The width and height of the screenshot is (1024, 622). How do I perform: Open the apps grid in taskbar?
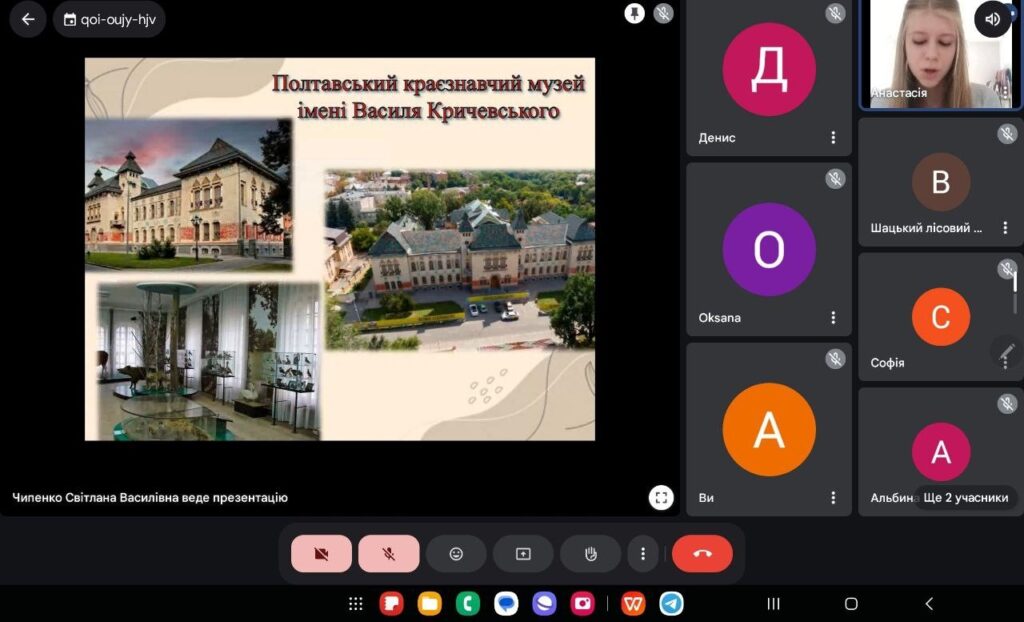(355, 604)
